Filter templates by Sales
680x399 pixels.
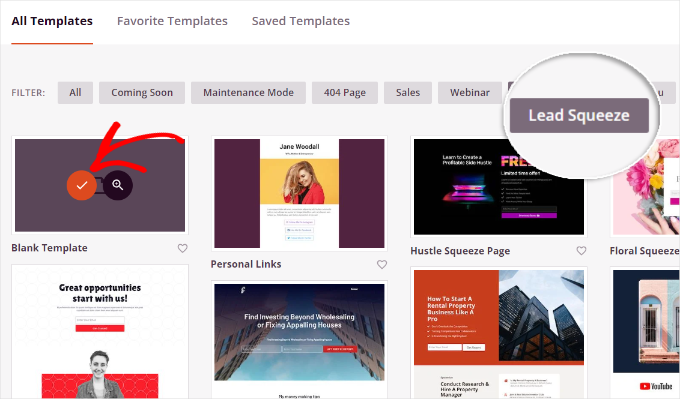pyautogui.click(x=408, y=92)
